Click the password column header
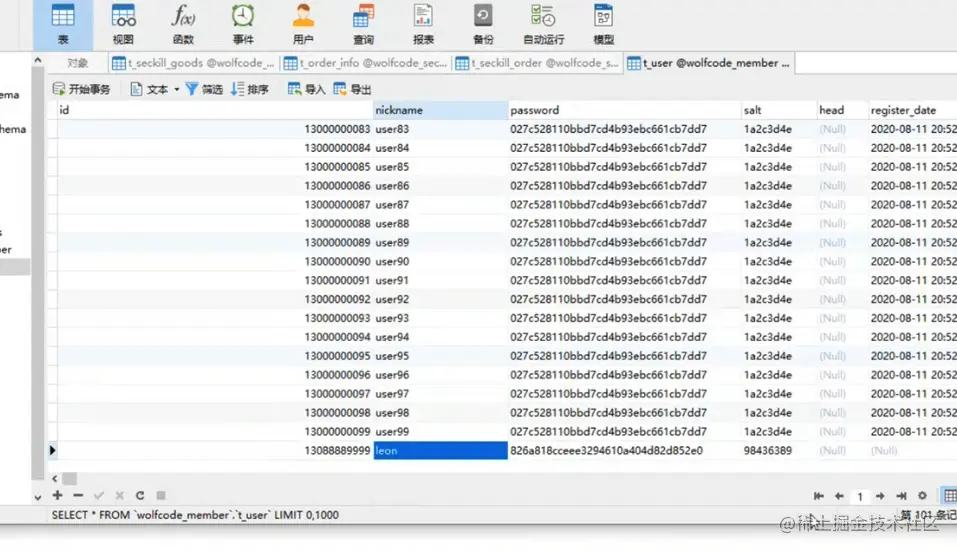Screen dimensions: 957x551 [624, 110]
